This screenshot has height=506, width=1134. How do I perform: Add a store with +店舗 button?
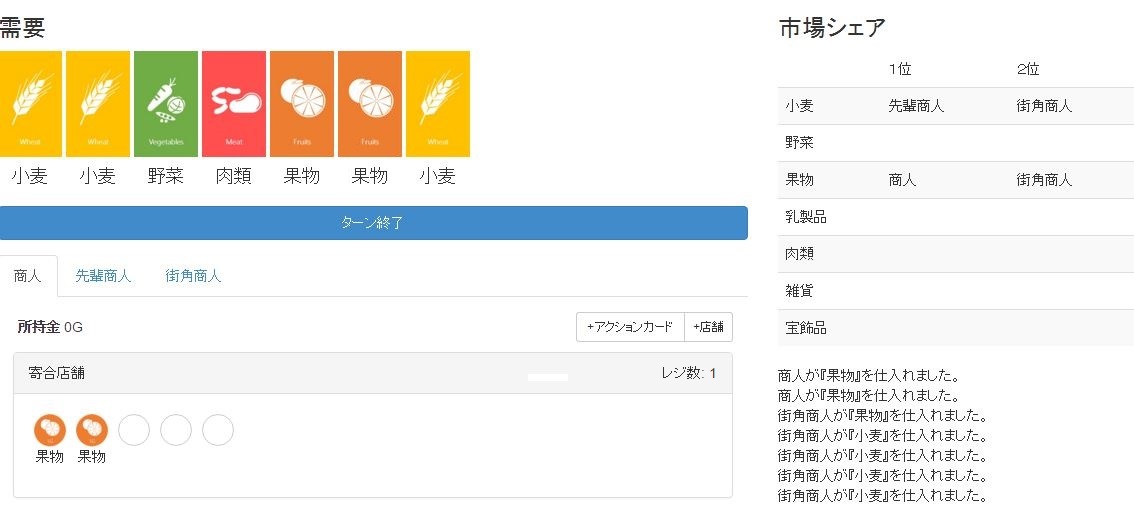tap(708, 327)
